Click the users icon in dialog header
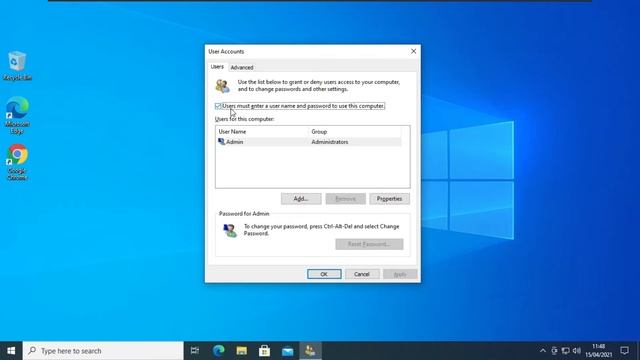 (x=223, y=86)
